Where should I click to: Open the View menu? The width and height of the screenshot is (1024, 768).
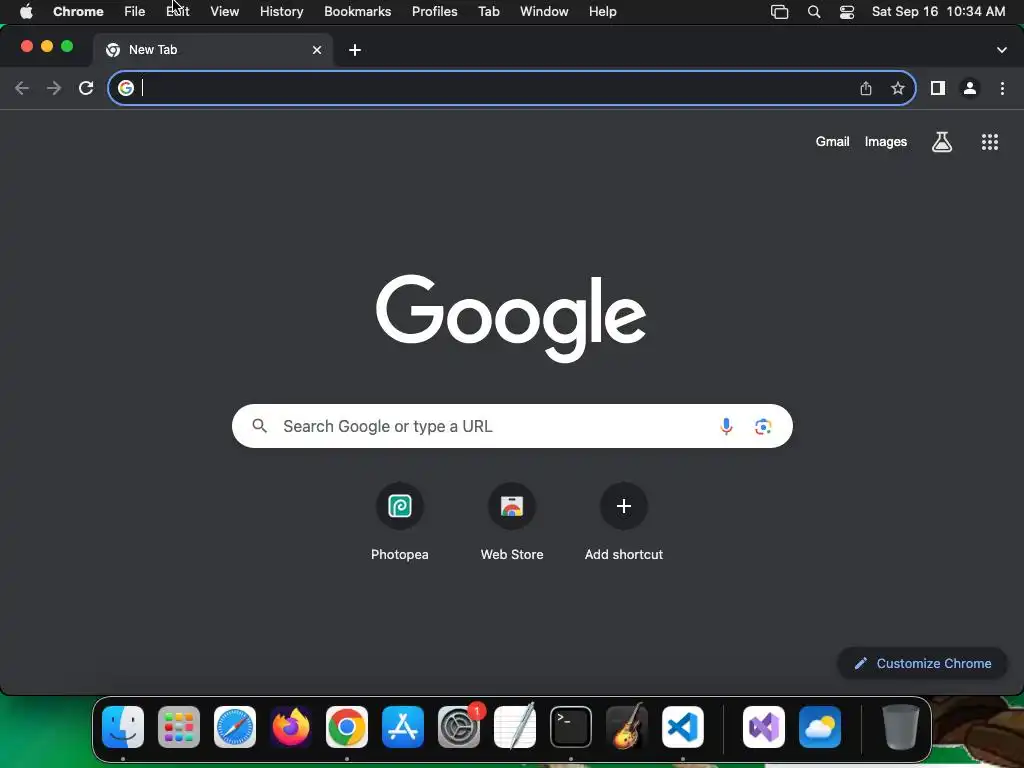click(225, 12)
